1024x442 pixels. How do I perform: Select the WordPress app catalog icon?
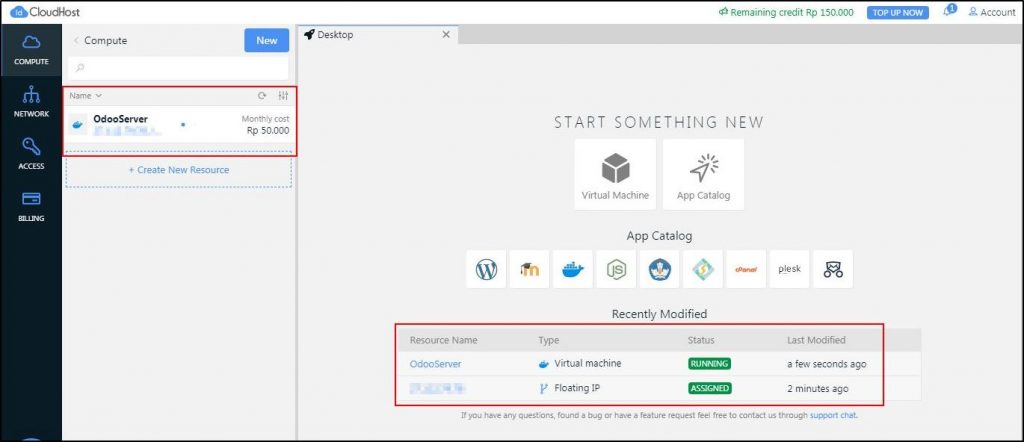[486, 269]
